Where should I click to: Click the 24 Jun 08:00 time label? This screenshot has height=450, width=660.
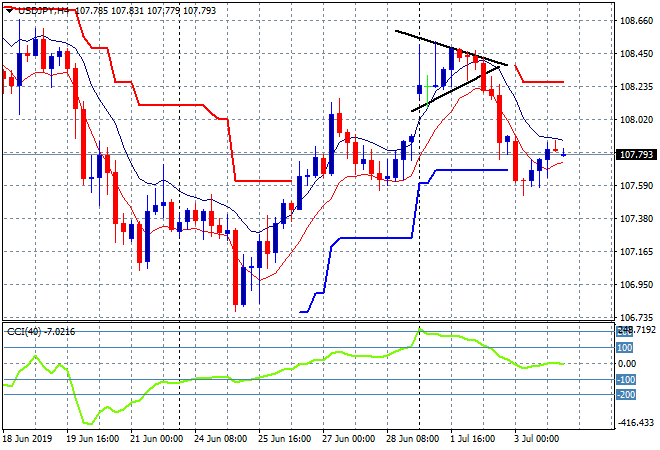[221, 439]
